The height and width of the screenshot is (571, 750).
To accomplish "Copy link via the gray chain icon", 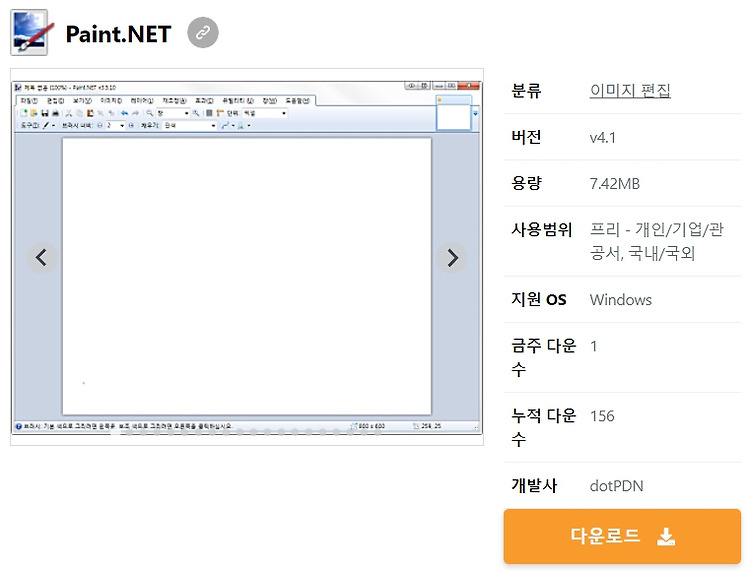I will [x=203, y=33].
